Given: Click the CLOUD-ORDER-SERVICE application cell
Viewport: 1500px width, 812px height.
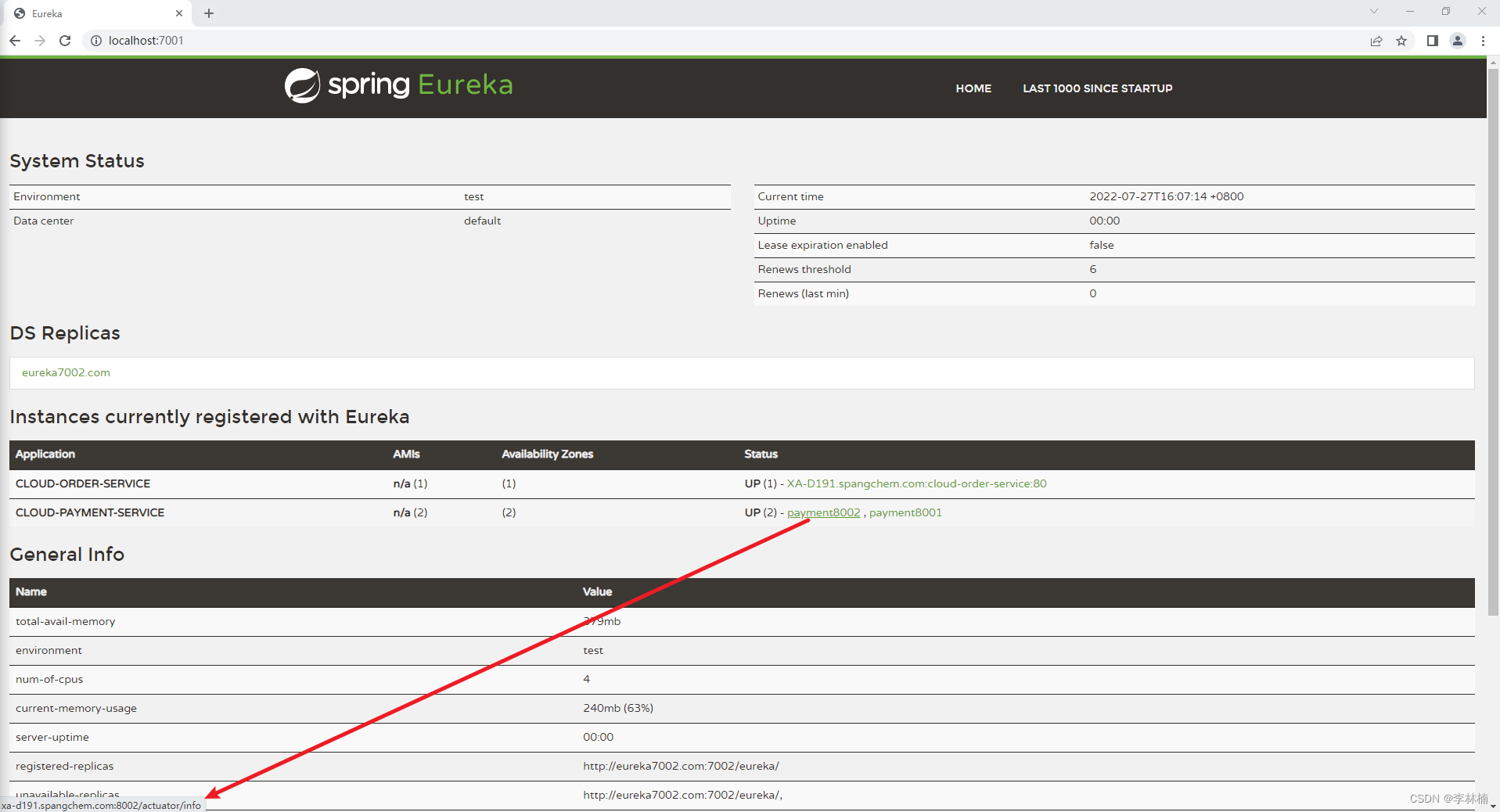Looking at the screenshot, I should pyautogui.click(x=83, y=483).
